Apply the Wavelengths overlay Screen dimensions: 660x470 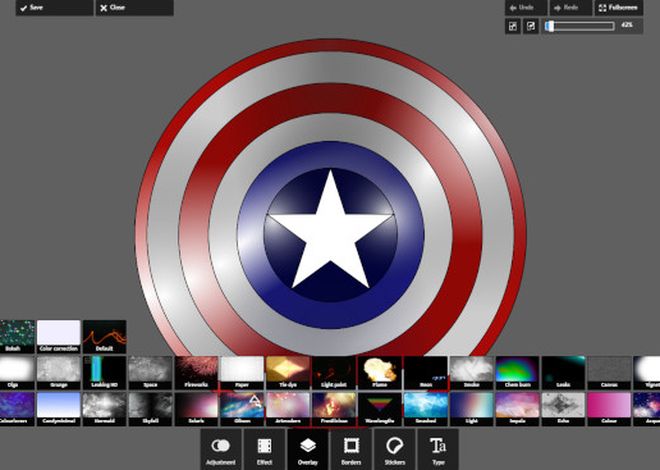pos(380,409)
